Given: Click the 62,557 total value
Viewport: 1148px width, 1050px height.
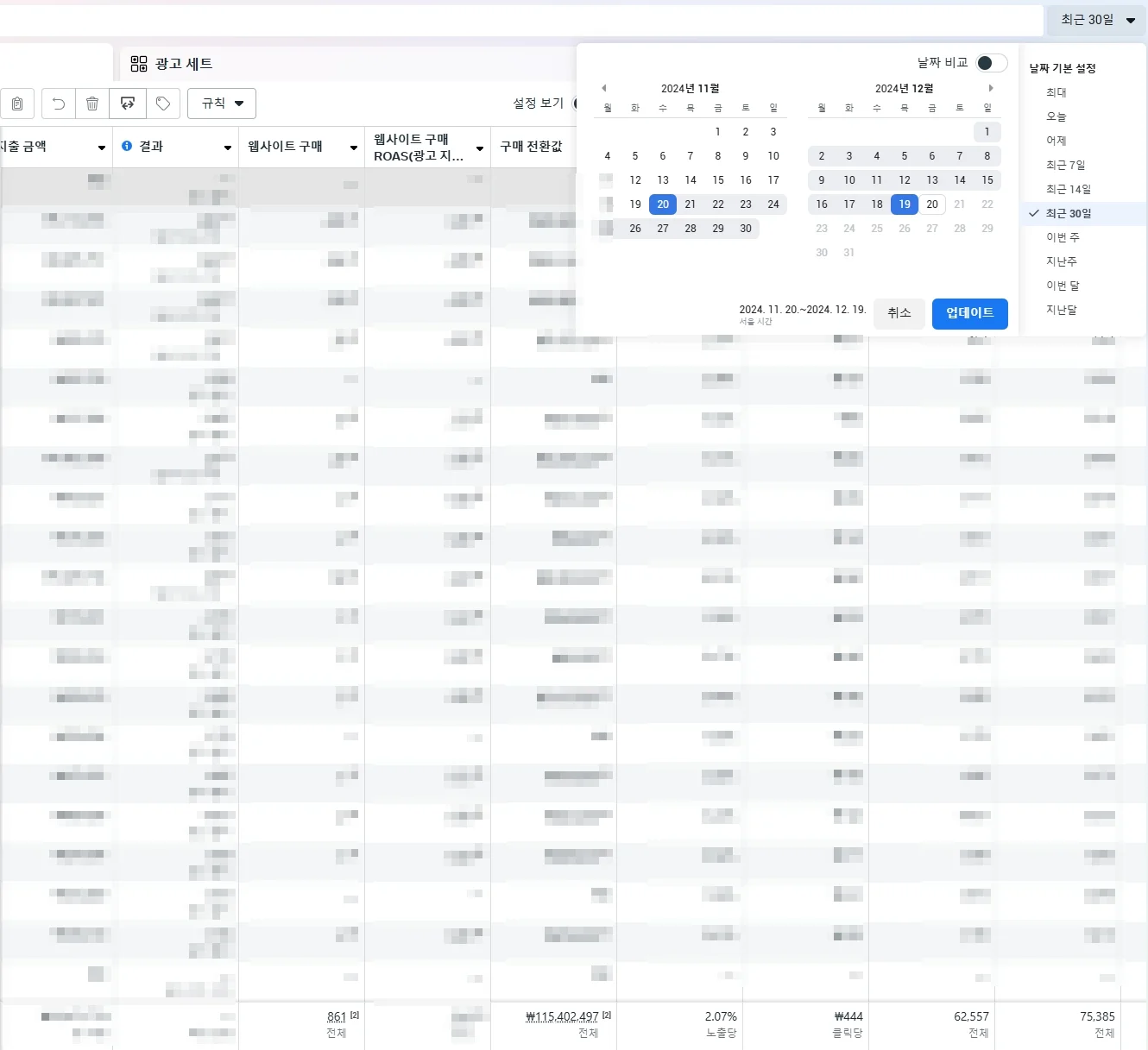Looking at the screenshot, I should point(971,1017).
